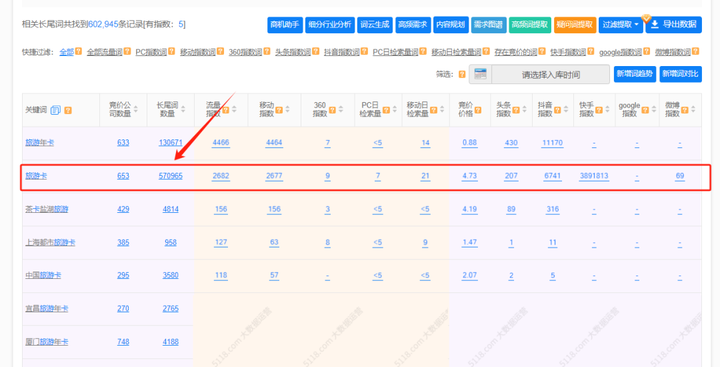Click help icon in 抖音指数 header
720x367 pixels.
click(557, 110)
